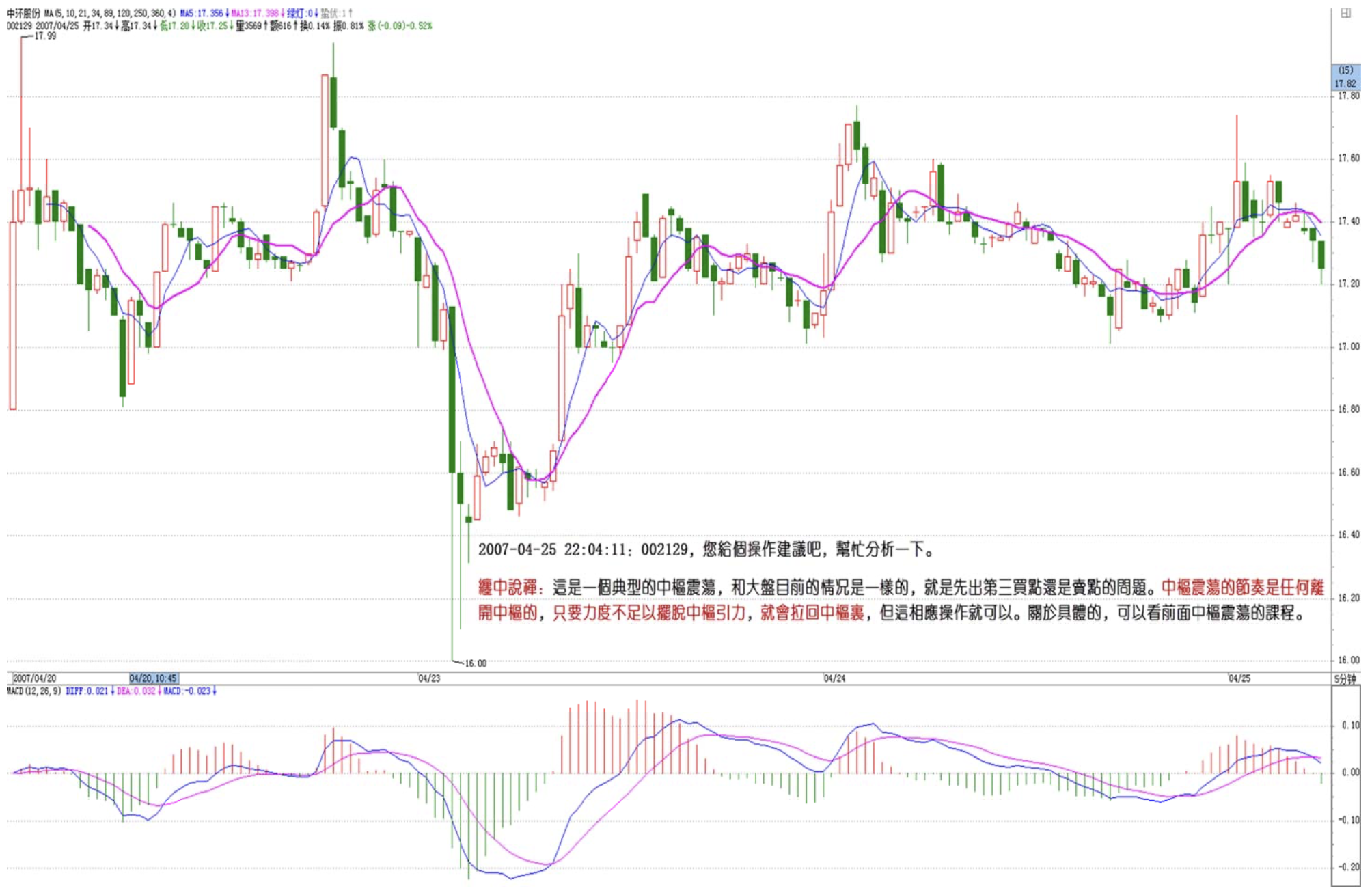Click the MACD(12,26,9) indicator label

click(x=34, y=691)
